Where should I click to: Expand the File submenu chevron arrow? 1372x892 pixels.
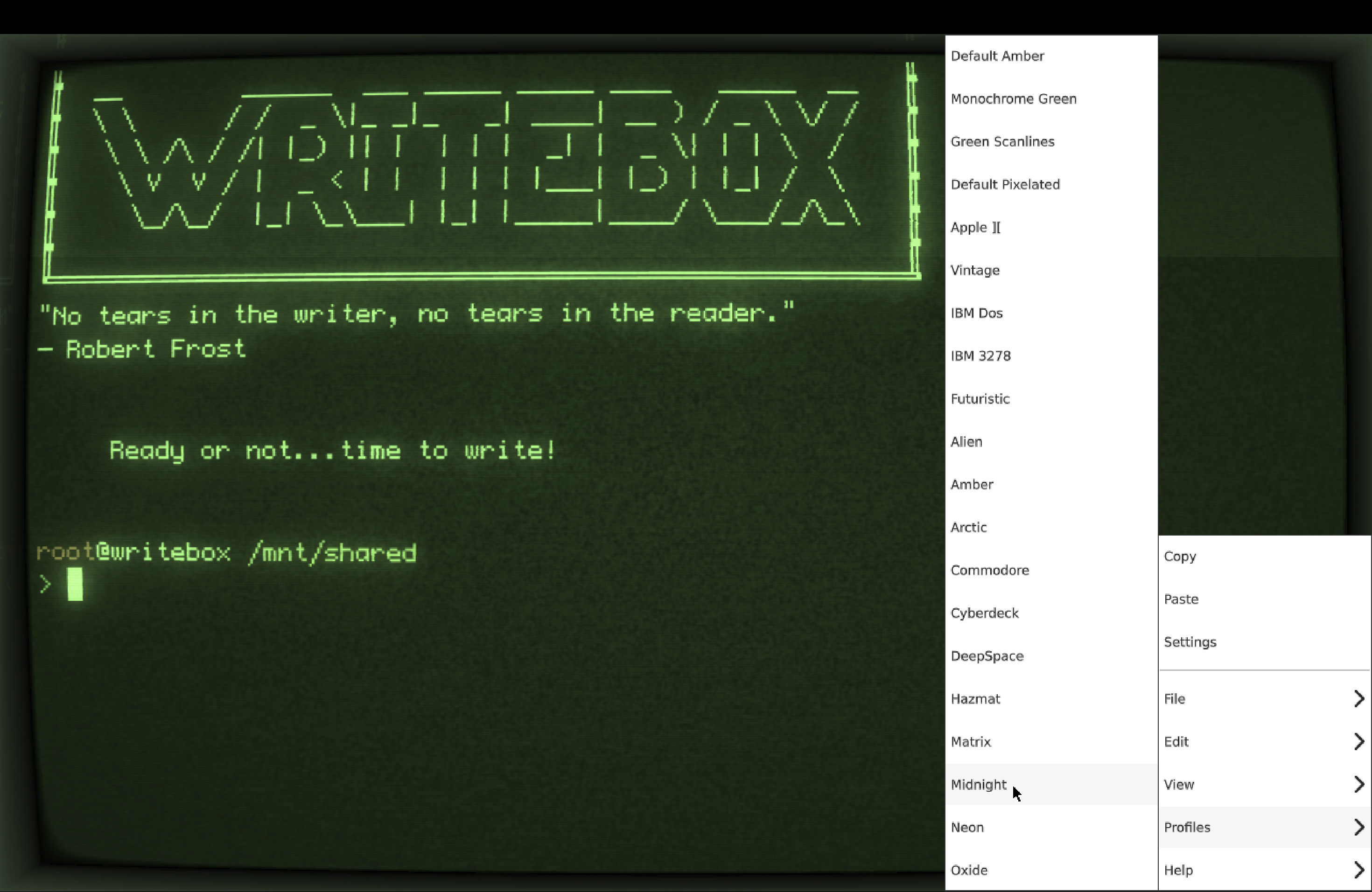pos(1359,698)
